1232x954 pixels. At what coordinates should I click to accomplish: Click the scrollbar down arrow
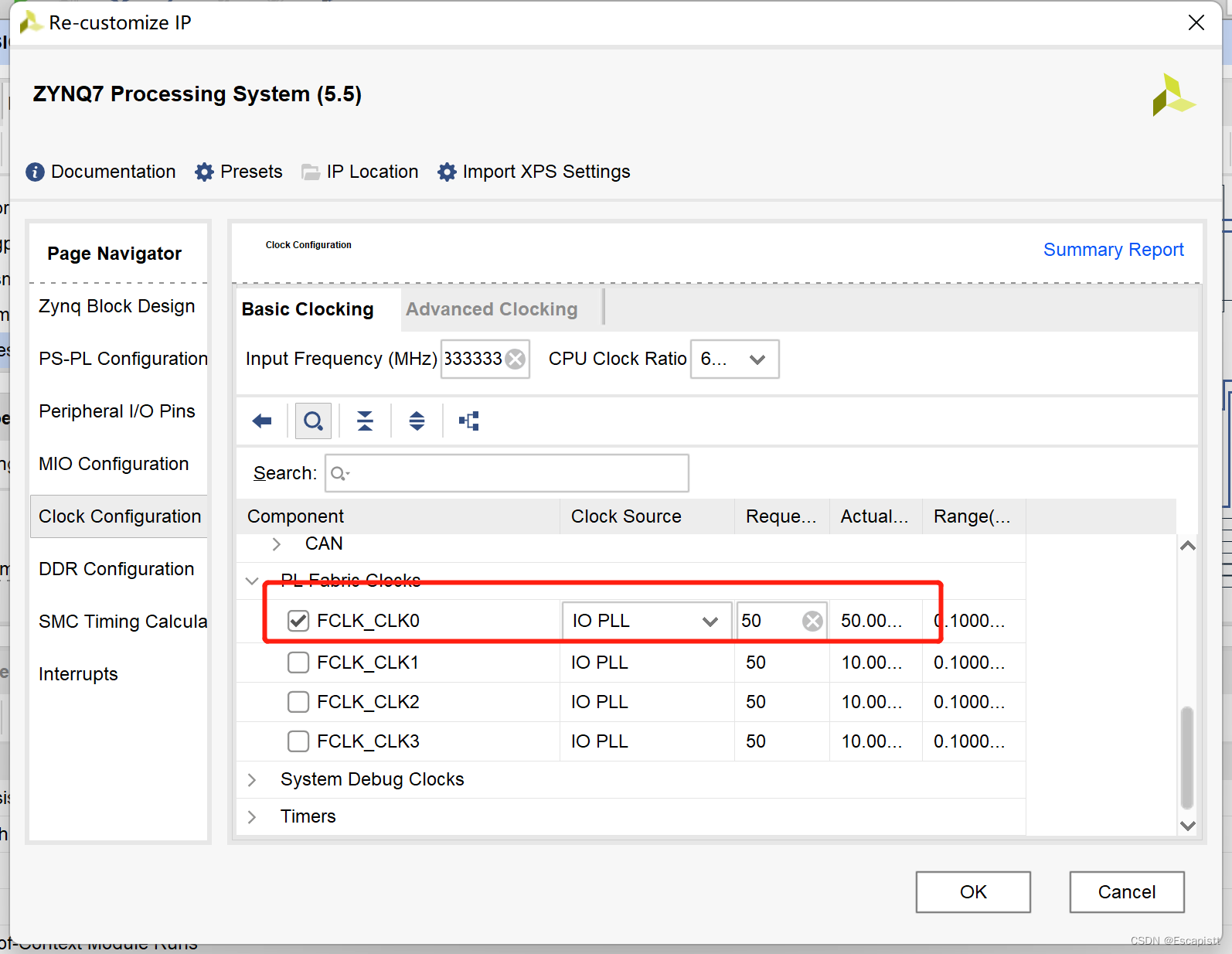[1188, 826]
